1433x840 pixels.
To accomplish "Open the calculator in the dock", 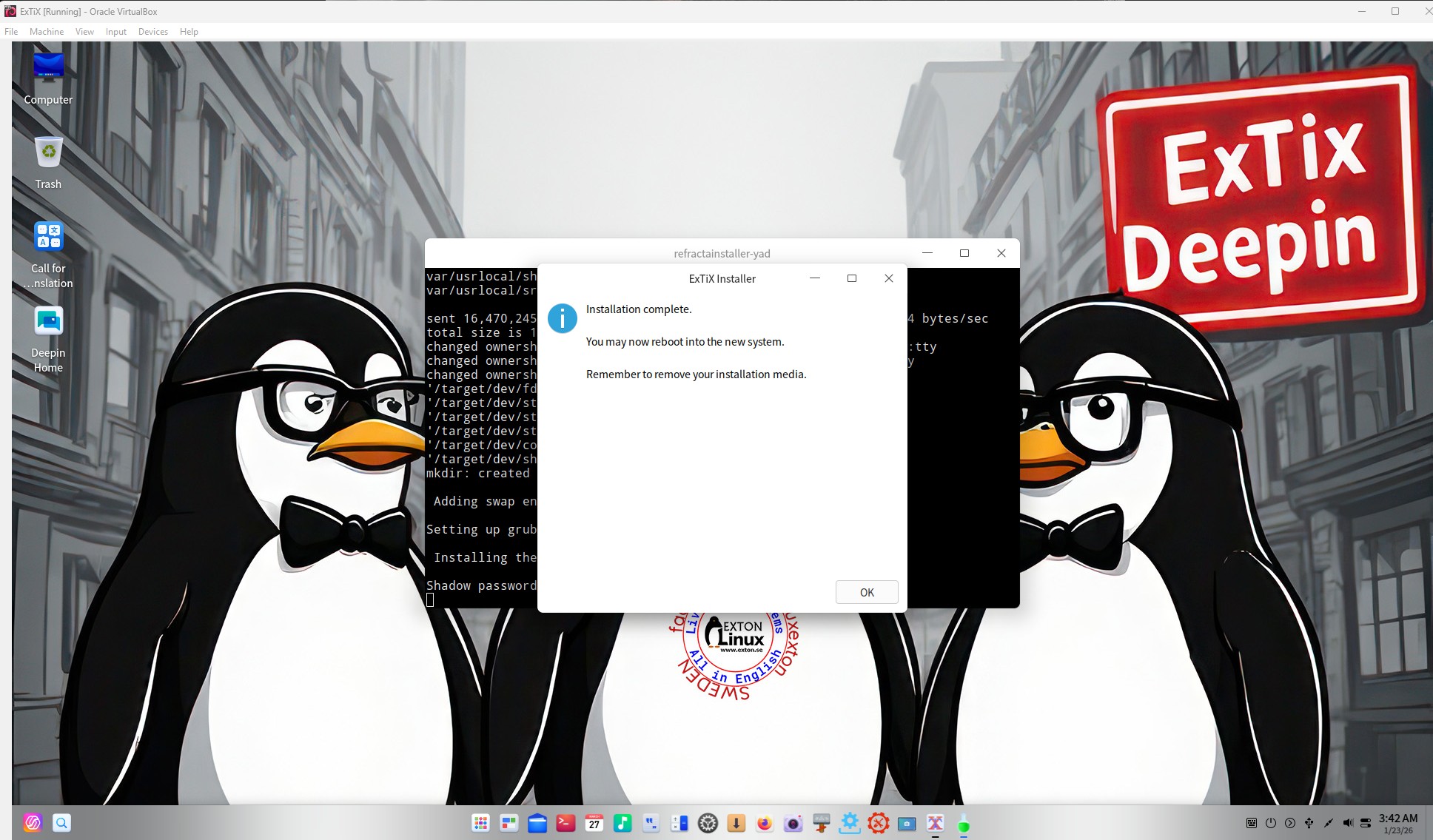I will click(679, 823).
